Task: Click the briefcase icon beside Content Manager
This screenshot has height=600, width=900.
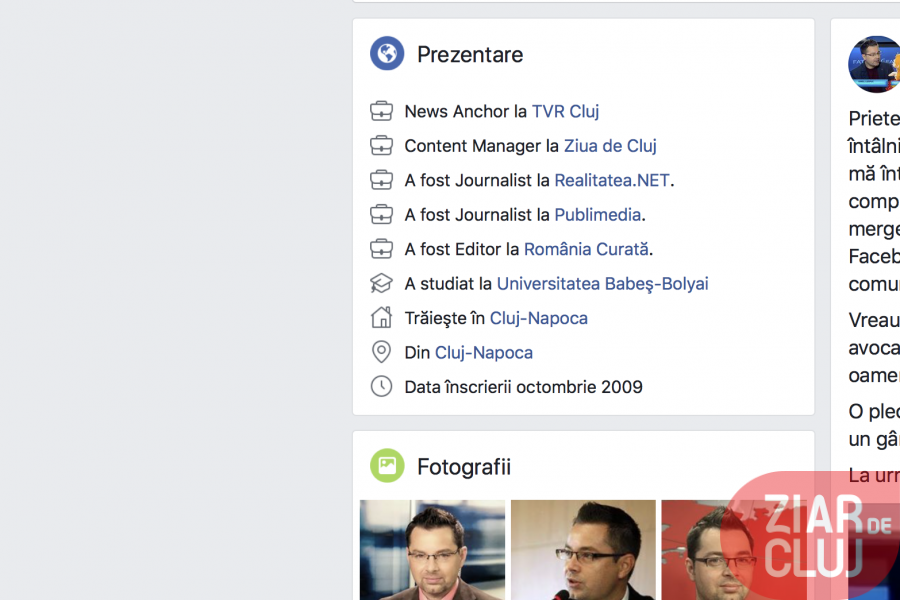Action: [381, 145]
